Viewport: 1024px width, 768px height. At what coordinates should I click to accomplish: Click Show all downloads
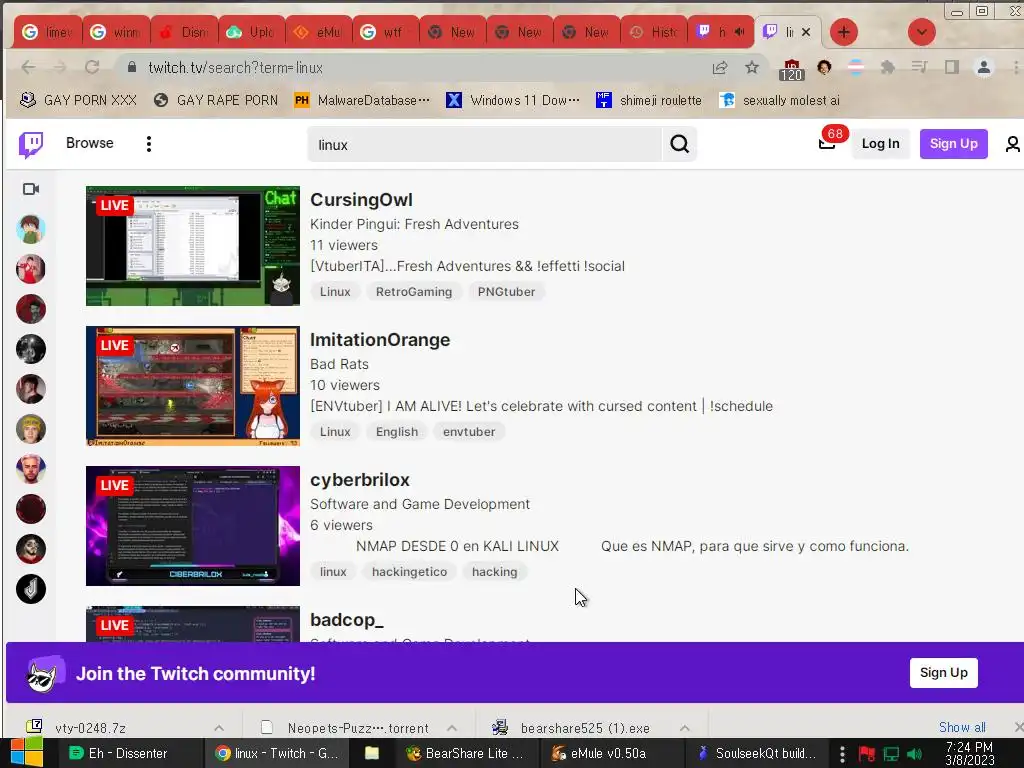tap(962, 728)
